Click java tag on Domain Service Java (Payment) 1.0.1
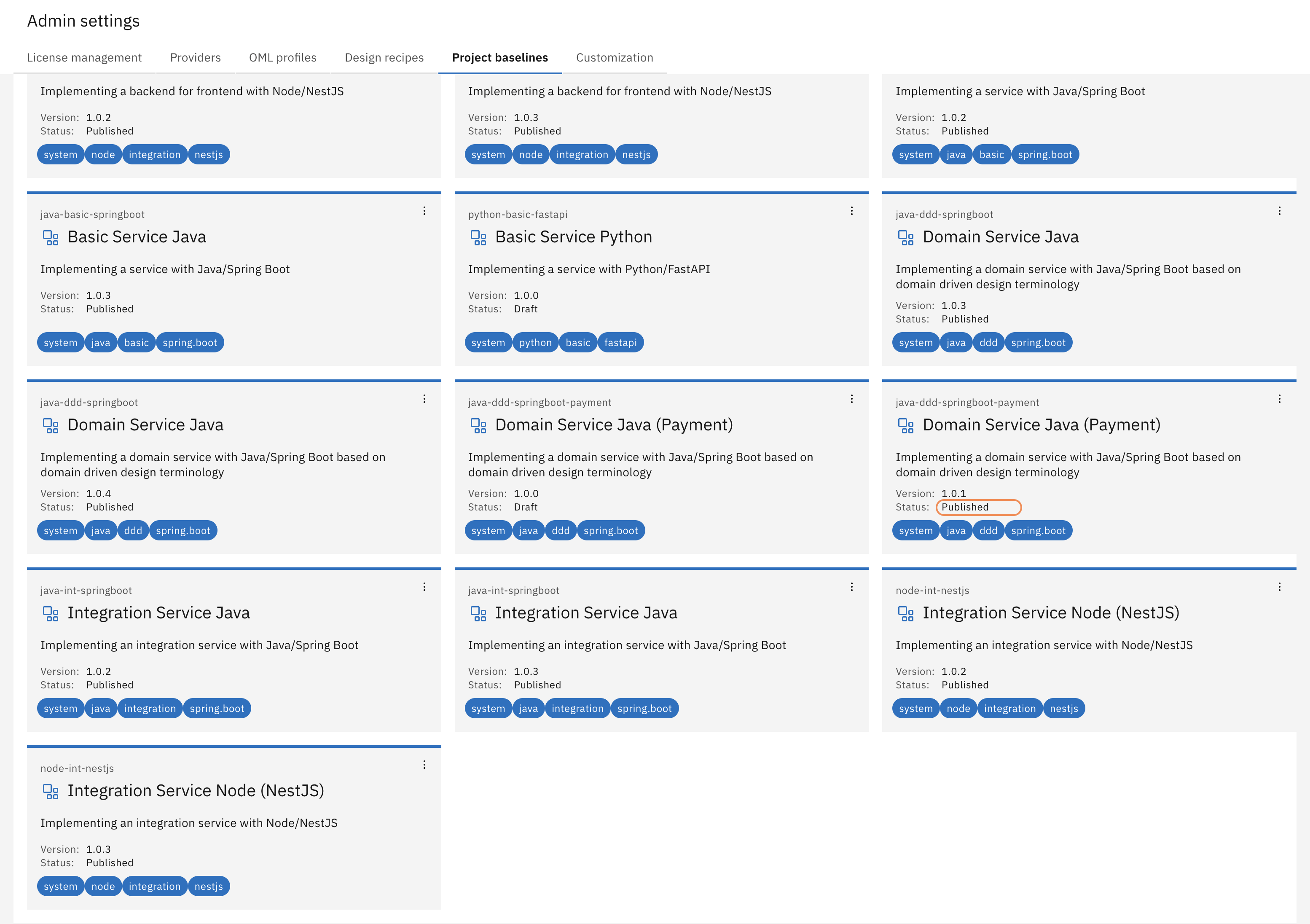 [956, 531]
